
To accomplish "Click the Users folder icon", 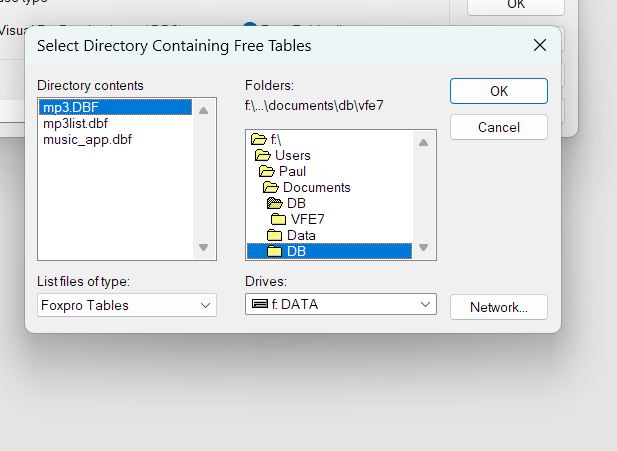I will coord(263,156).
